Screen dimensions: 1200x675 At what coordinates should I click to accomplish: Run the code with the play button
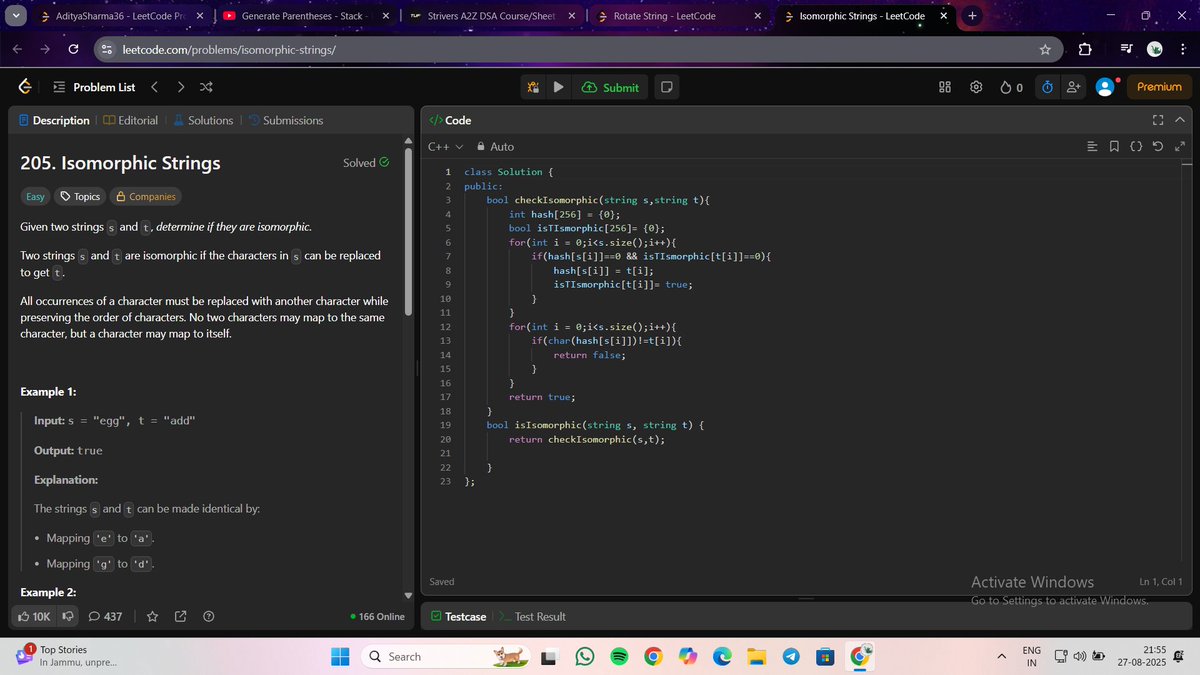click(x=558, y=87)
